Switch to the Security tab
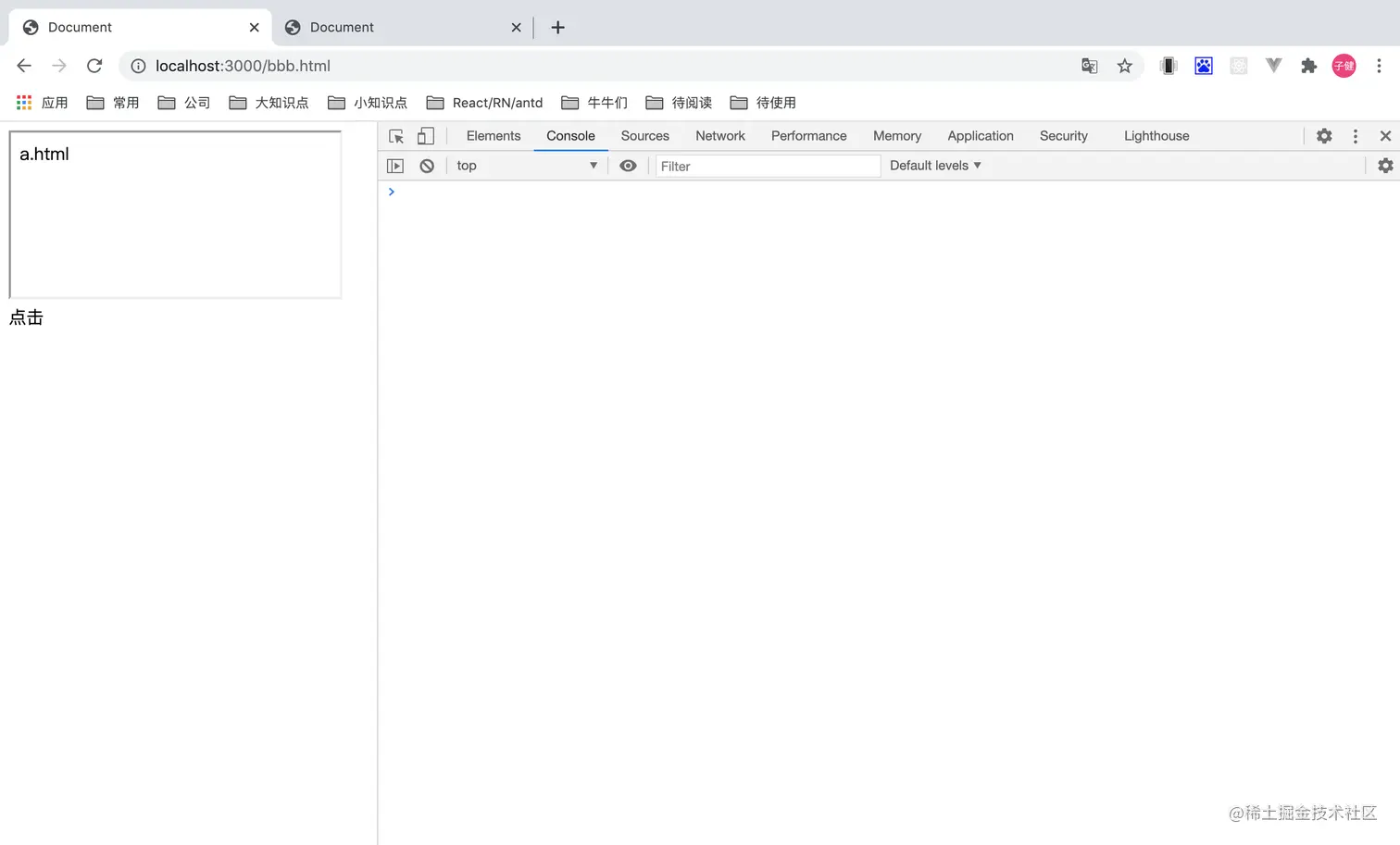Viewport: 1400px width, 845px height. pyautogui.click(x=1064, y=136)
